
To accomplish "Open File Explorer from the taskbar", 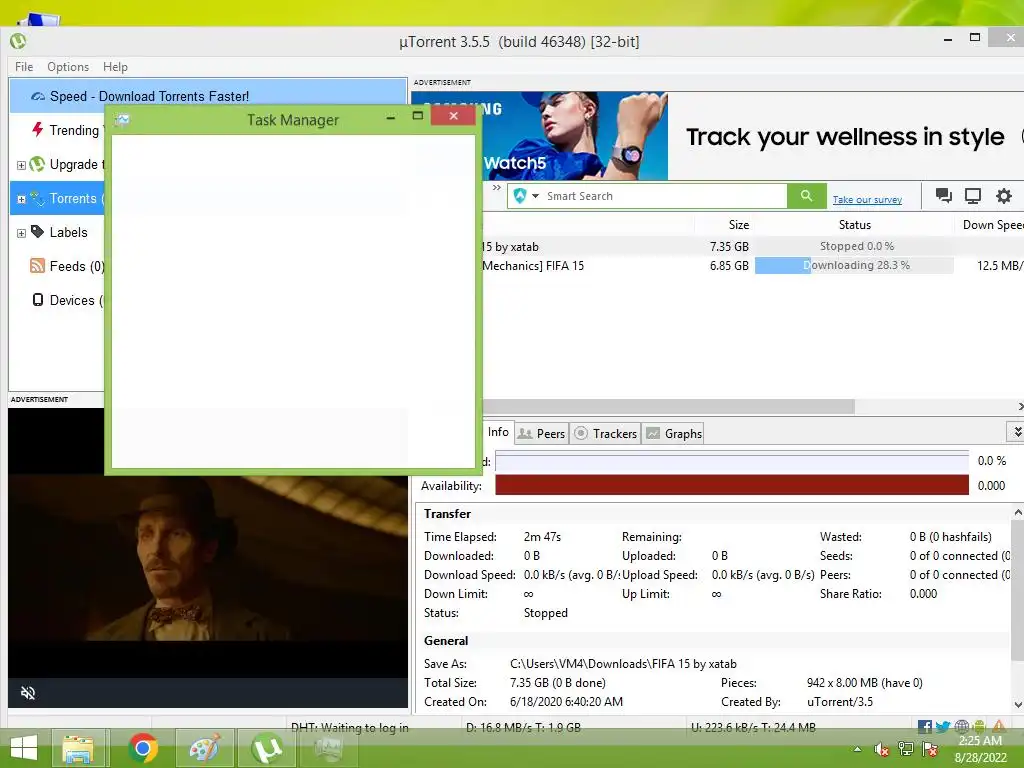I will click(x=77, y=748).
